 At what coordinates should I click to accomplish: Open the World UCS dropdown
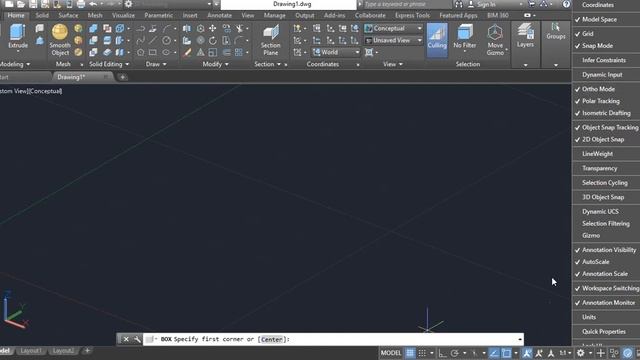coord(337,52)
